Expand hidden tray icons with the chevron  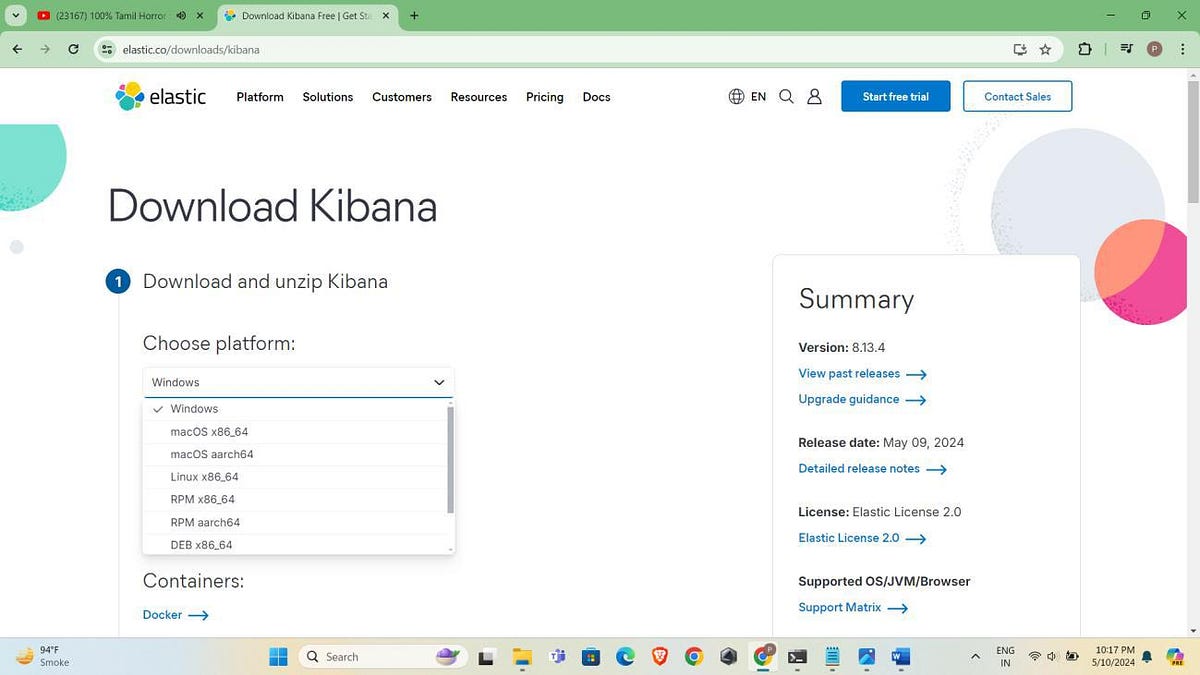[975, 657]
